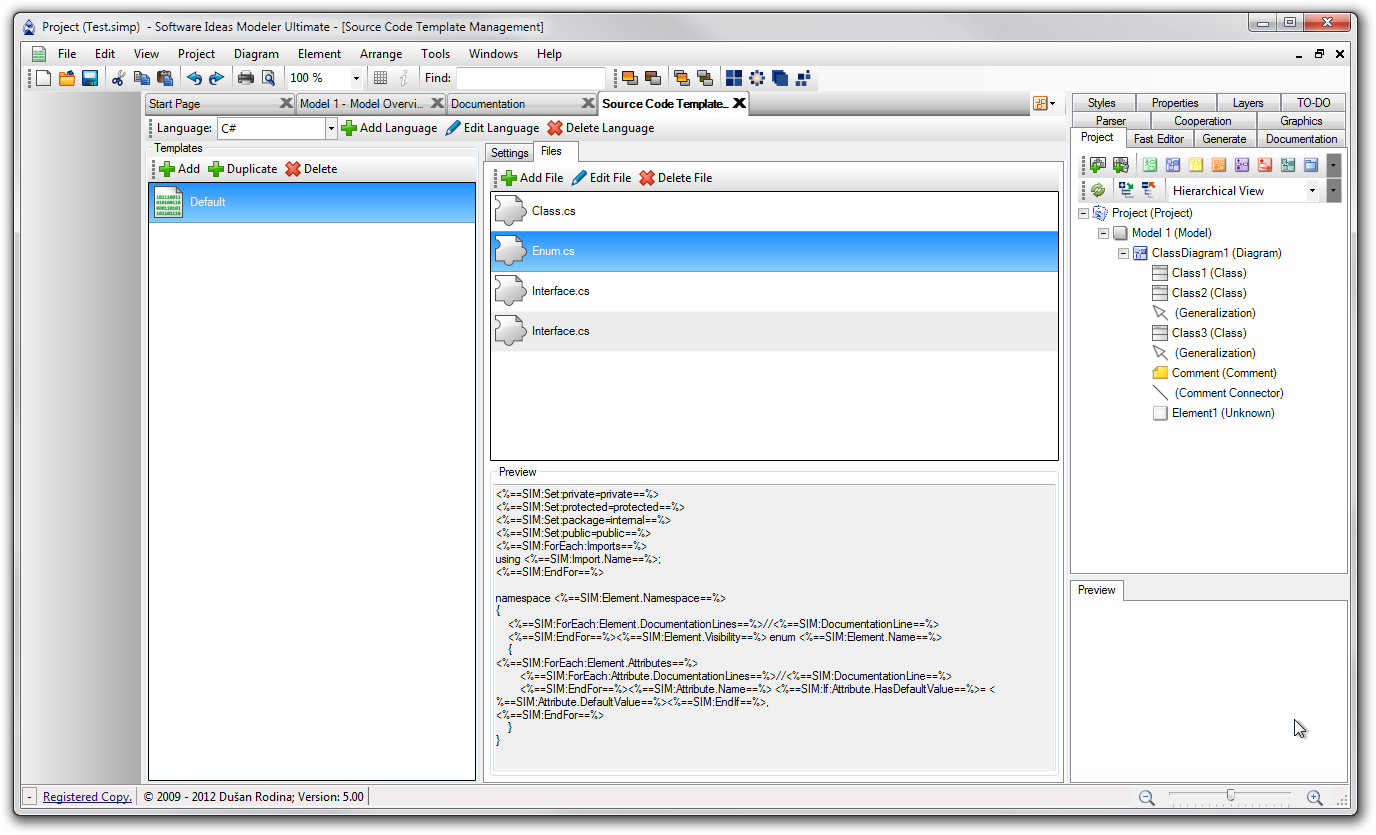Open the diagram icons toolbar overflow arrow
The height and width of the screenshot is (835, 1376).
point(1334,165)
